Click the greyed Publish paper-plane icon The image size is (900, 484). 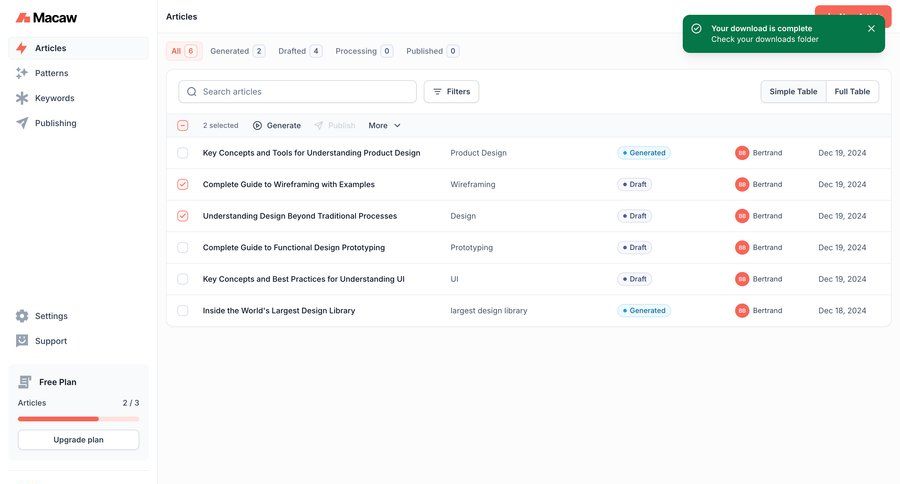point(319,126)
